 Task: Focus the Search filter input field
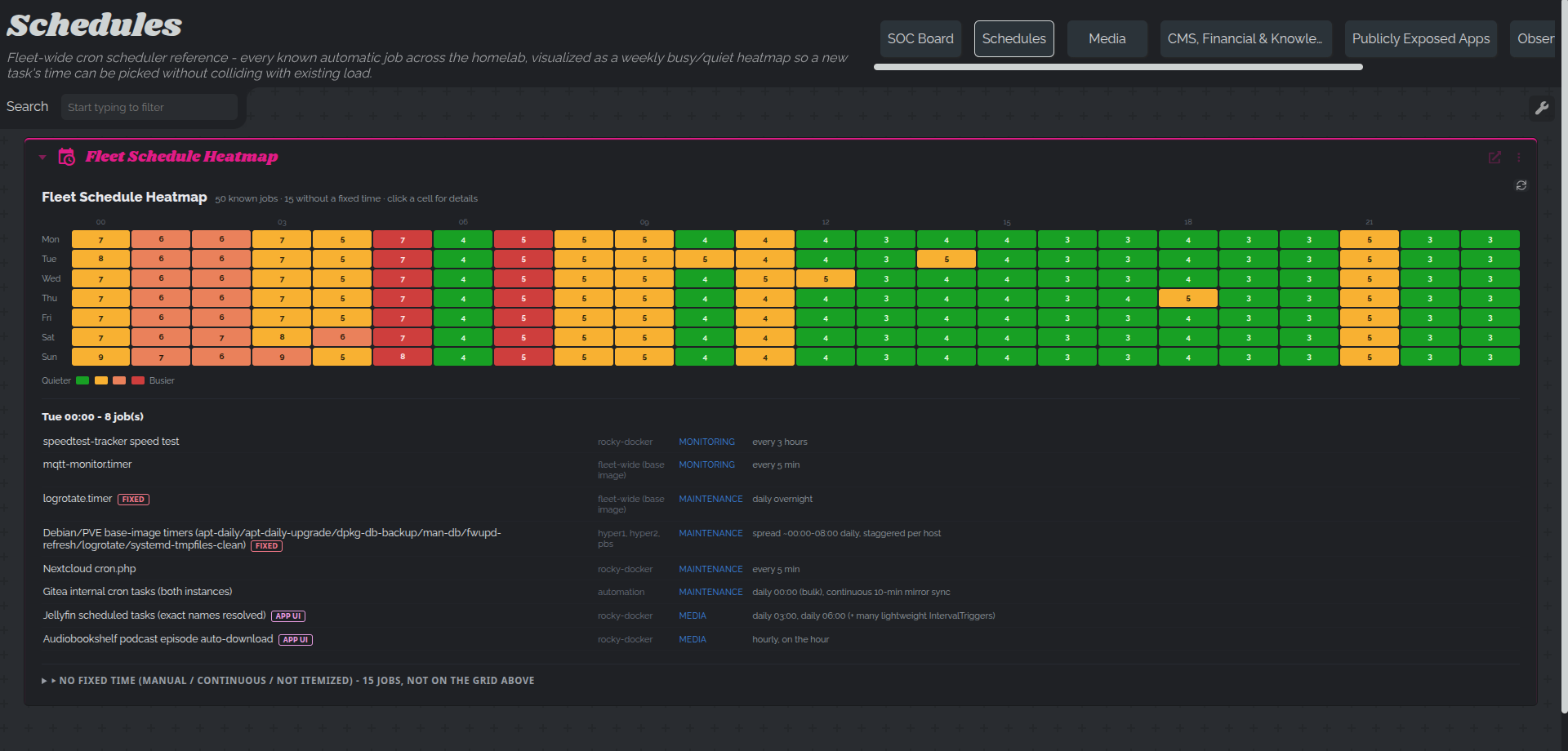(x=149, y=107)
